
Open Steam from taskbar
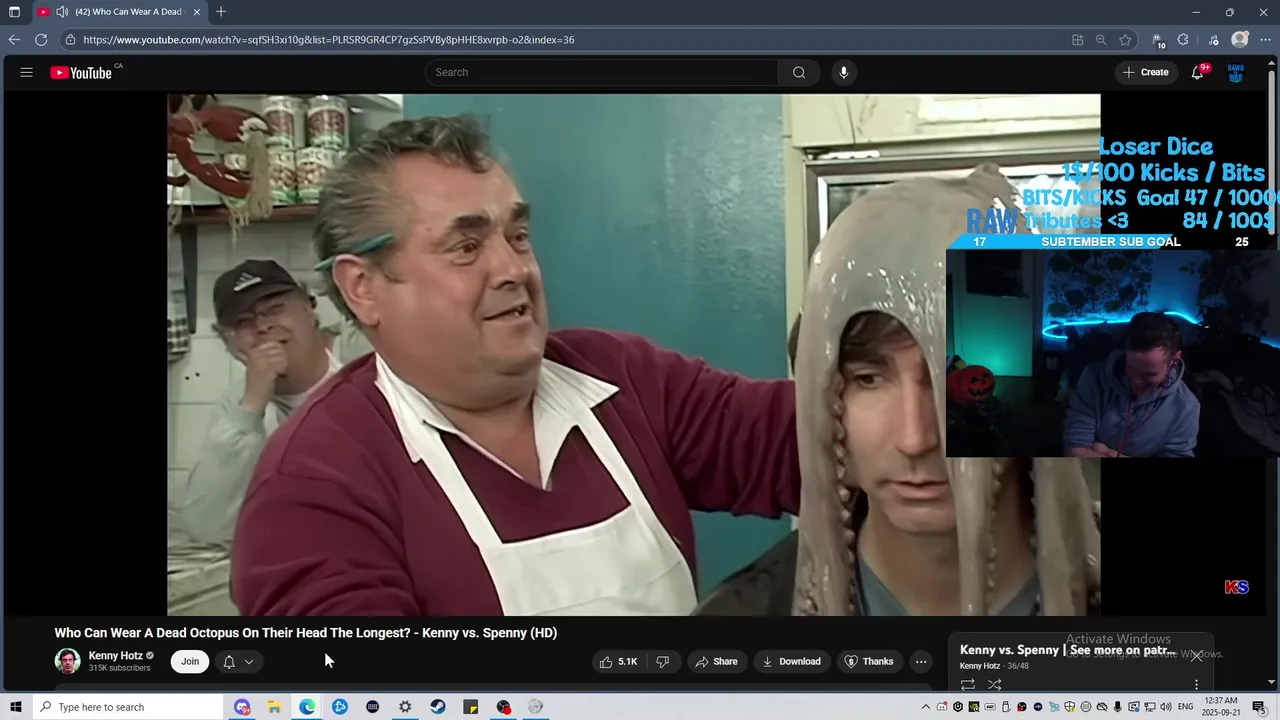pyautogui.click(x=438, y=707)
